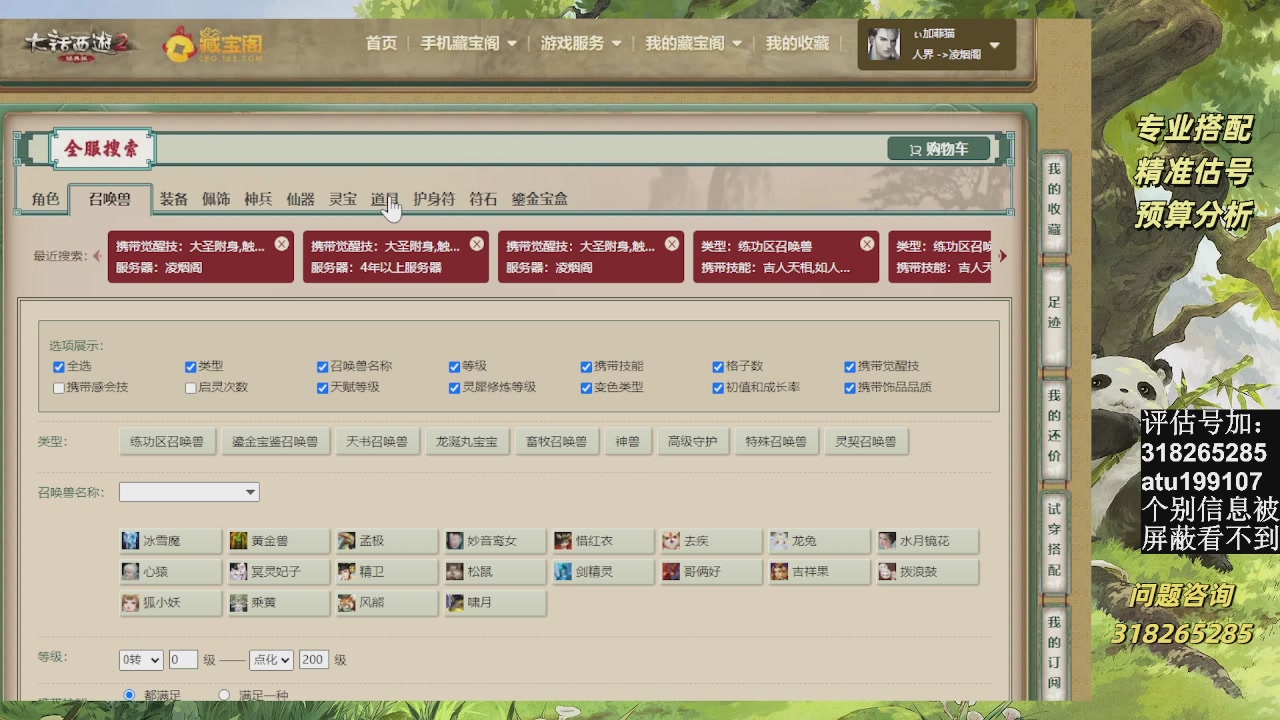Filter by 鎏金宝鉴召唤兽 type

[275, 441]
